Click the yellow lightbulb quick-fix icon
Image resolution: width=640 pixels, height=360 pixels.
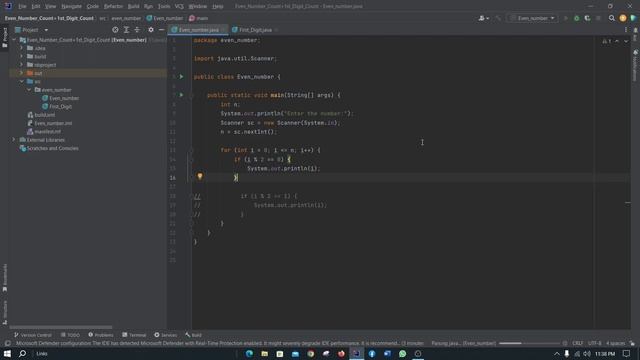pos(200,176)
